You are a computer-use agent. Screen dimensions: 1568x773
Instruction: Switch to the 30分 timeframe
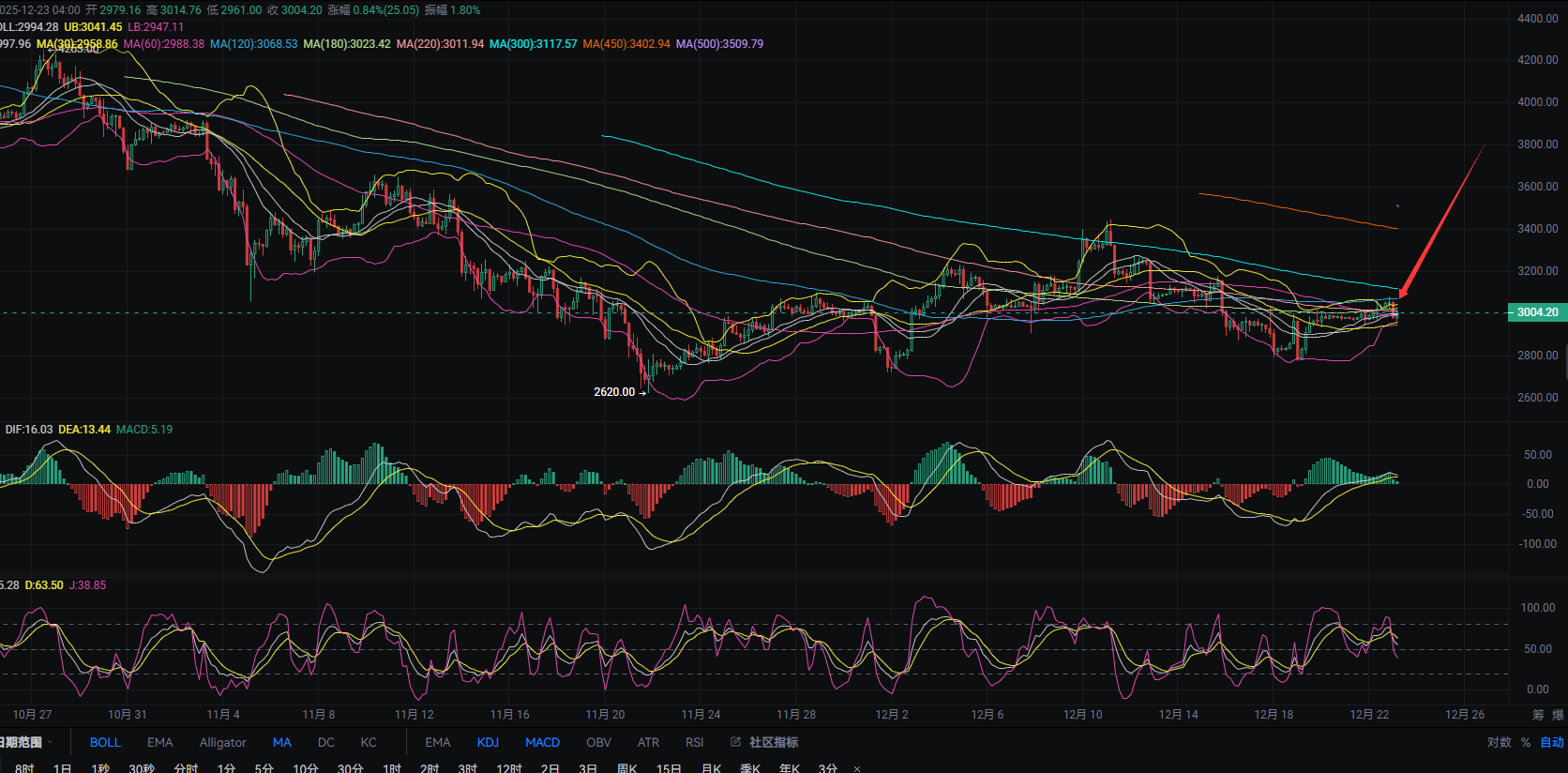coord(350,768)
